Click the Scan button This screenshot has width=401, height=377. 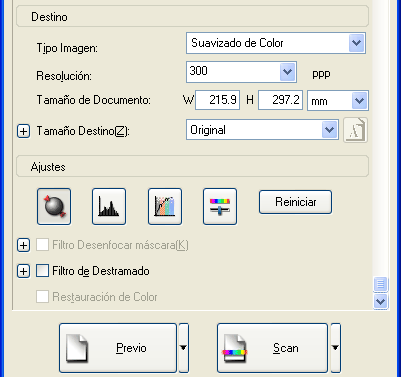pos(272,348)
